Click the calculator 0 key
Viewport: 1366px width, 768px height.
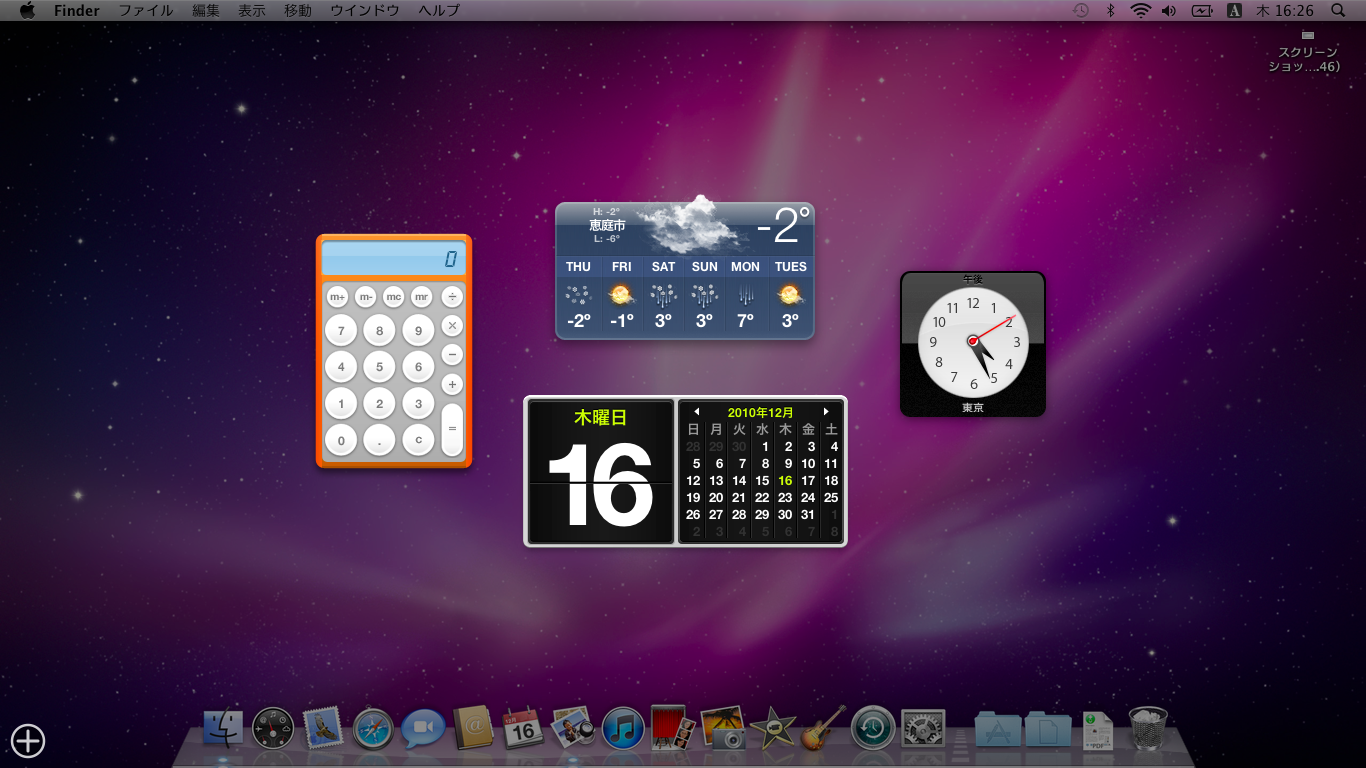(341, 440)
